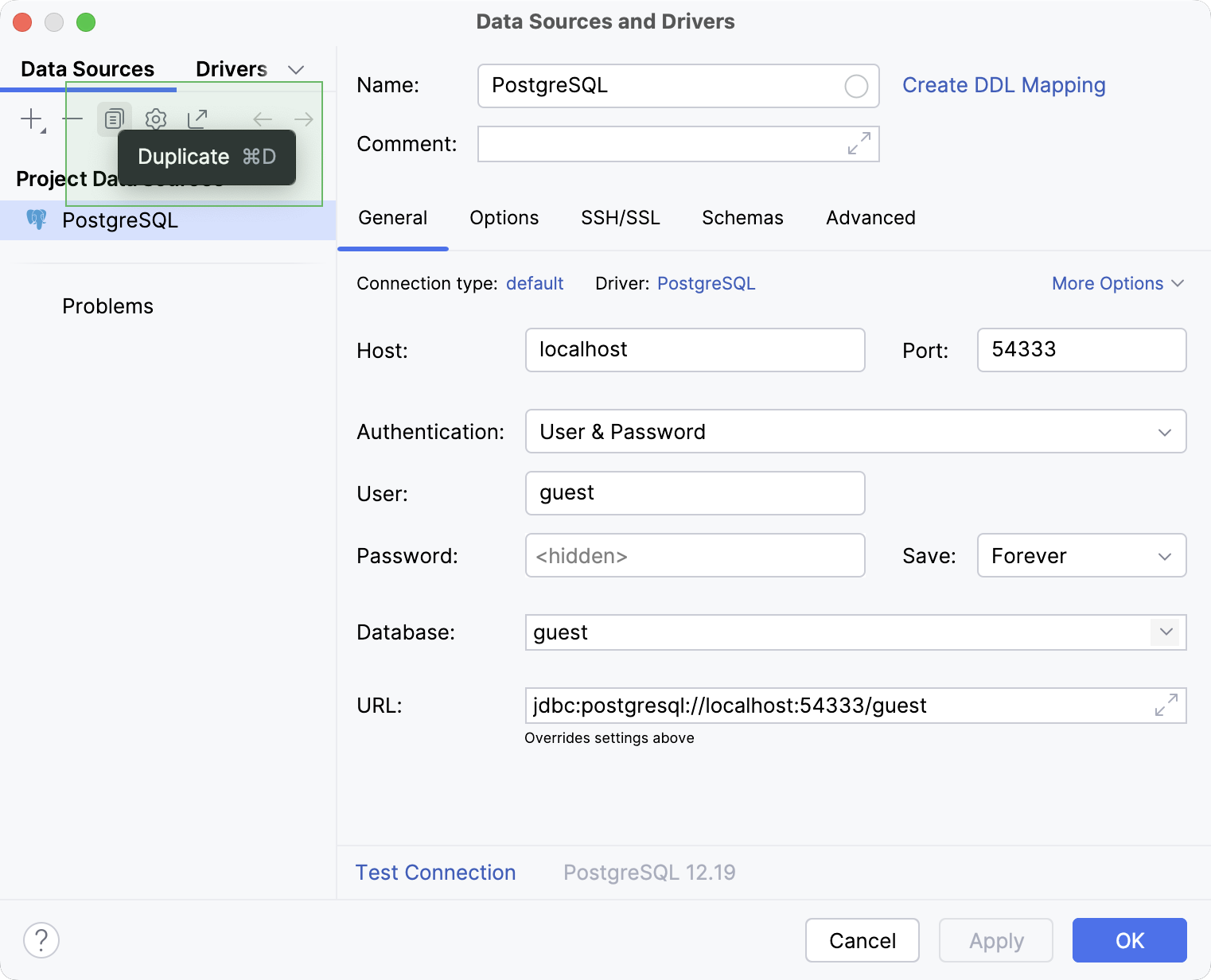Duplicate the PostgreSQL data source
The width and height of the screenshot is (1211, 980).
114,119
